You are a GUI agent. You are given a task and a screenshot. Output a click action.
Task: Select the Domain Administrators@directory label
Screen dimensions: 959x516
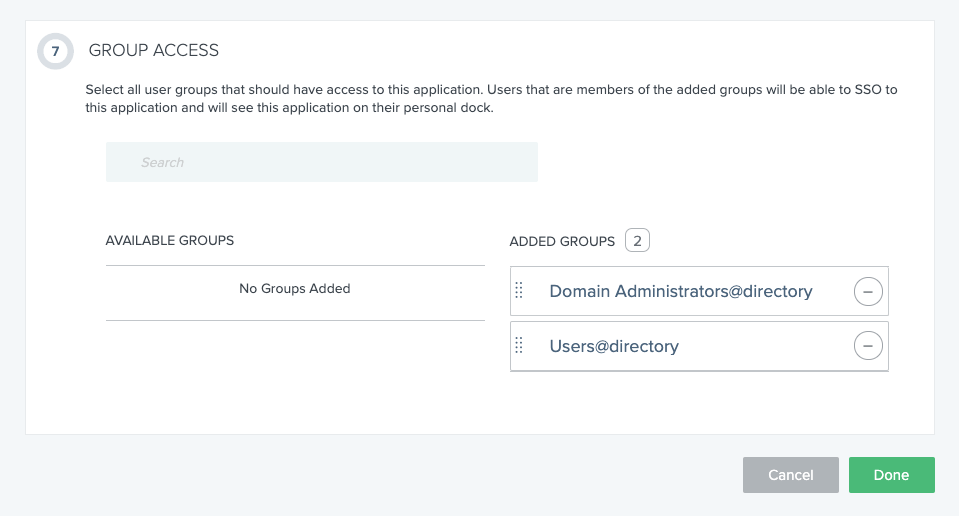[x=680, y=292]
